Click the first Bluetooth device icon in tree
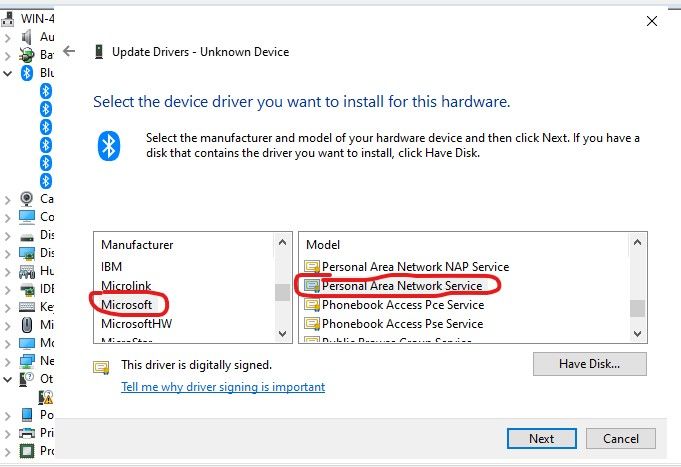This screenshot has height=467, width=681. pos(45,91)
